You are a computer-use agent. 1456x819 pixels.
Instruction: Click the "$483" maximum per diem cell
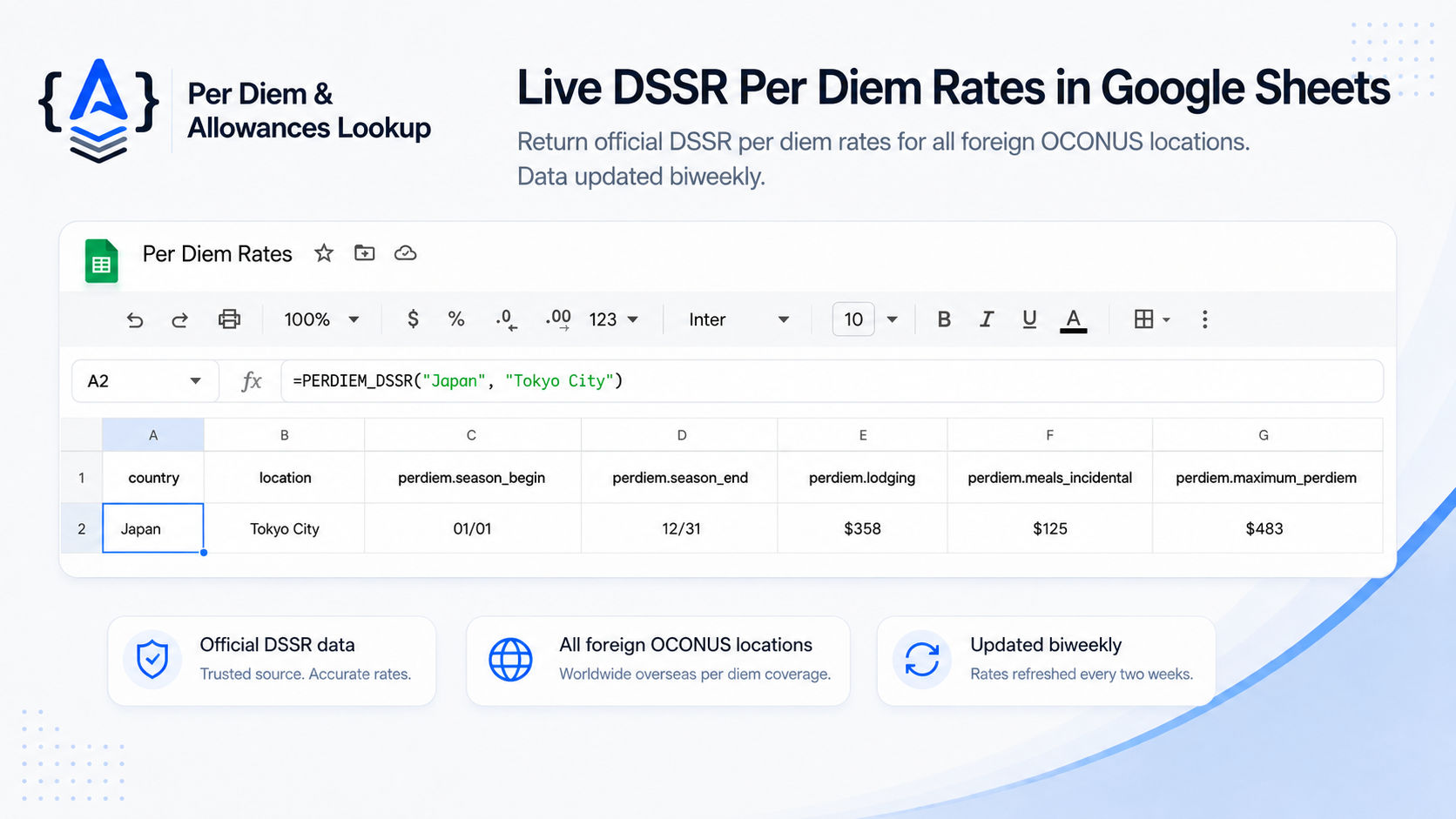pyautogui.click(x=1267, y=528)
